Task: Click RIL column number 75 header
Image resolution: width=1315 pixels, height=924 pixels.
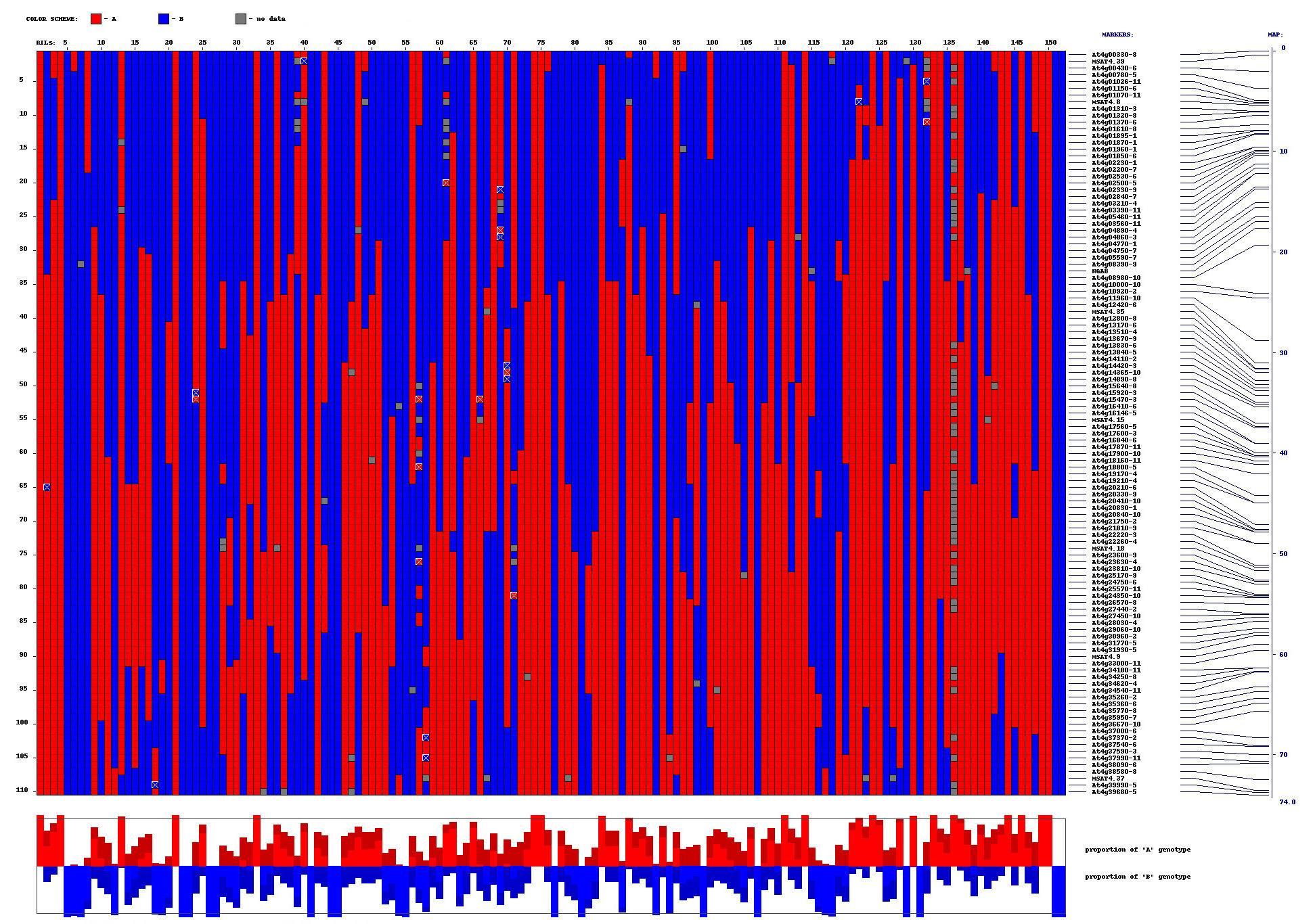Action: tap(541, 43)
